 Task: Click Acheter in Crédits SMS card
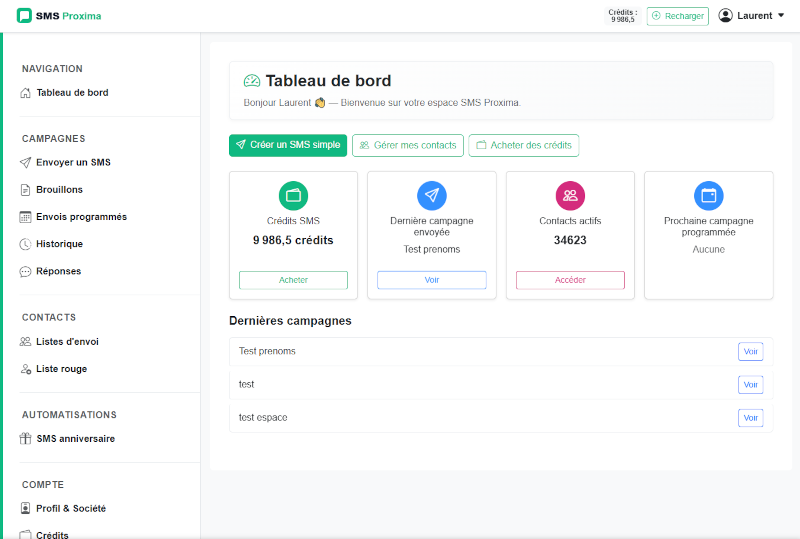[x=293, y=280]
